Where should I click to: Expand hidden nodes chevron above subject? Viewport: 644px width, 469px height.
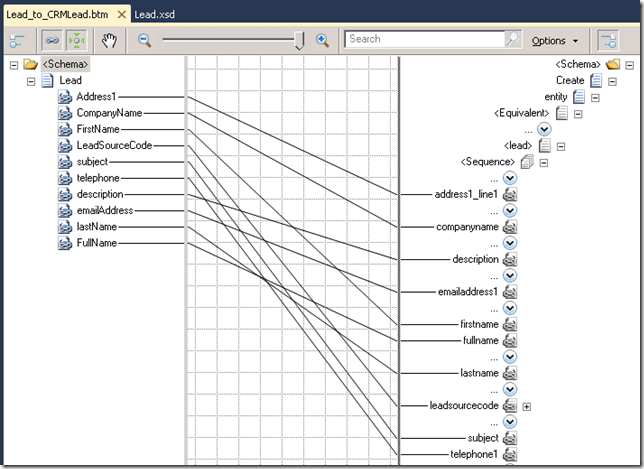[x=510, y=422]
